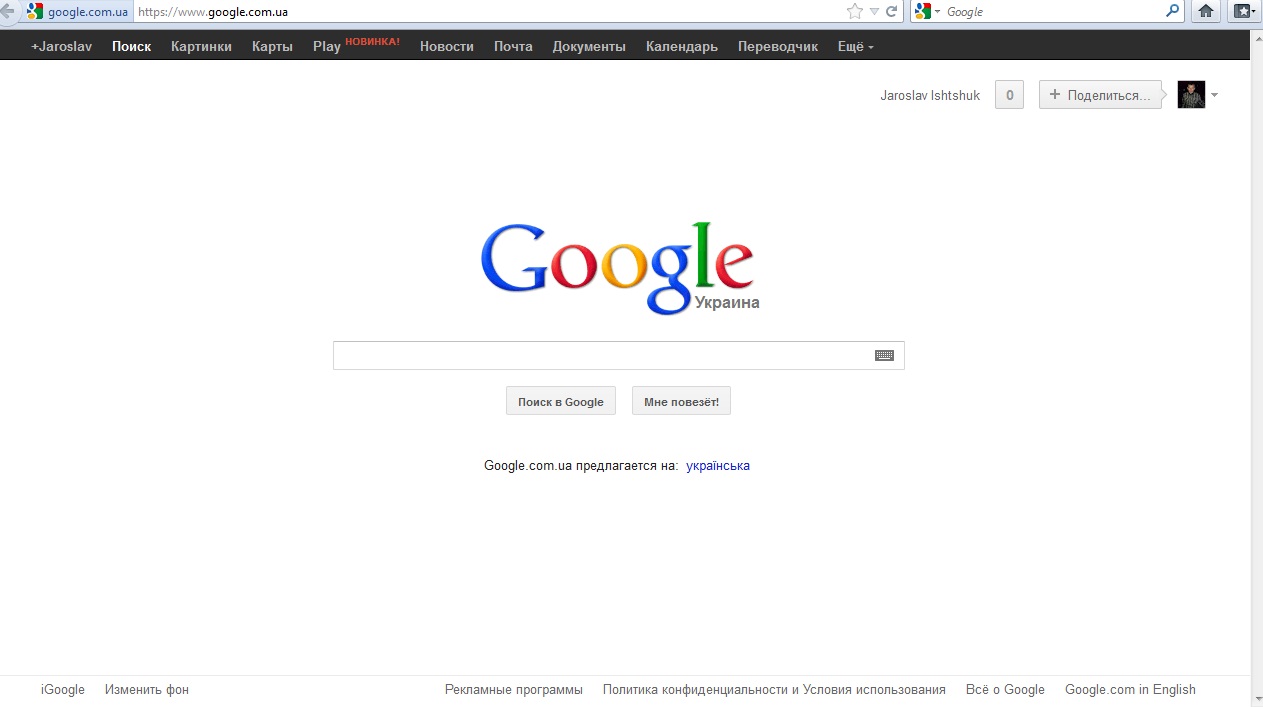The image size is (1263, 707).
Task: Open the URL history dropdown arrow
Action: point(874,12)
